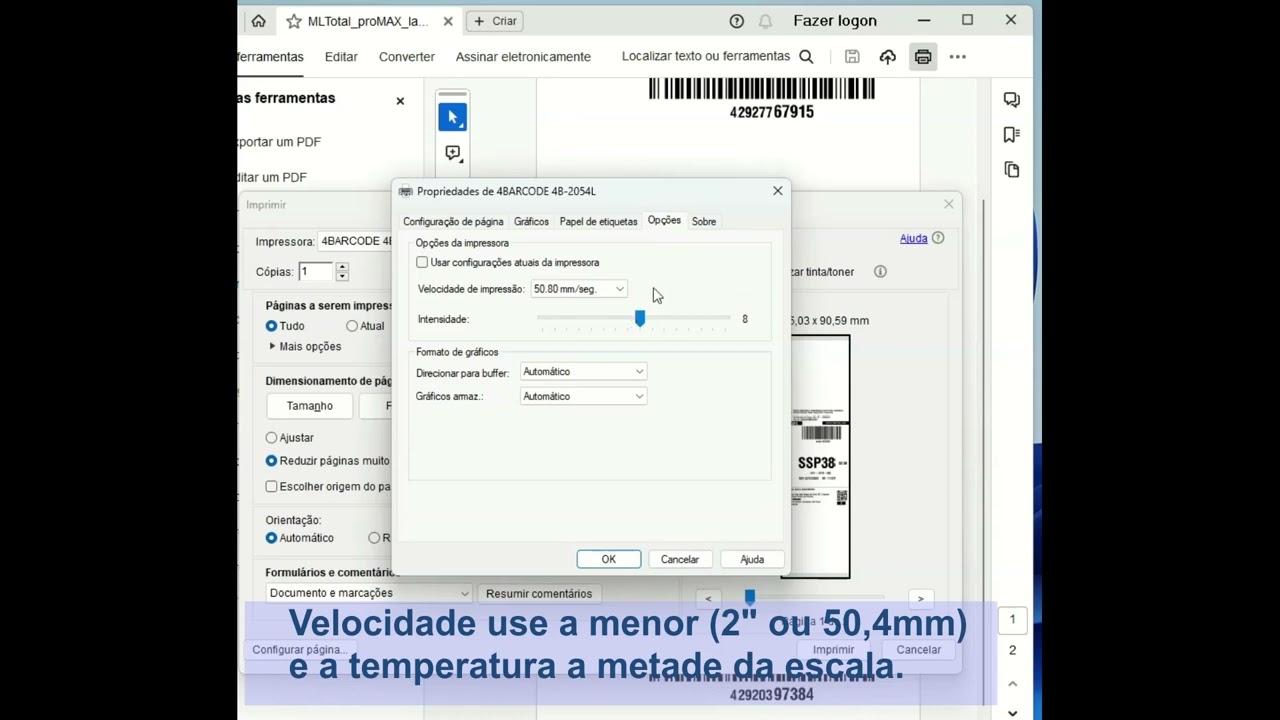Click the printer icon in toolbar

[x=923, y=57]
